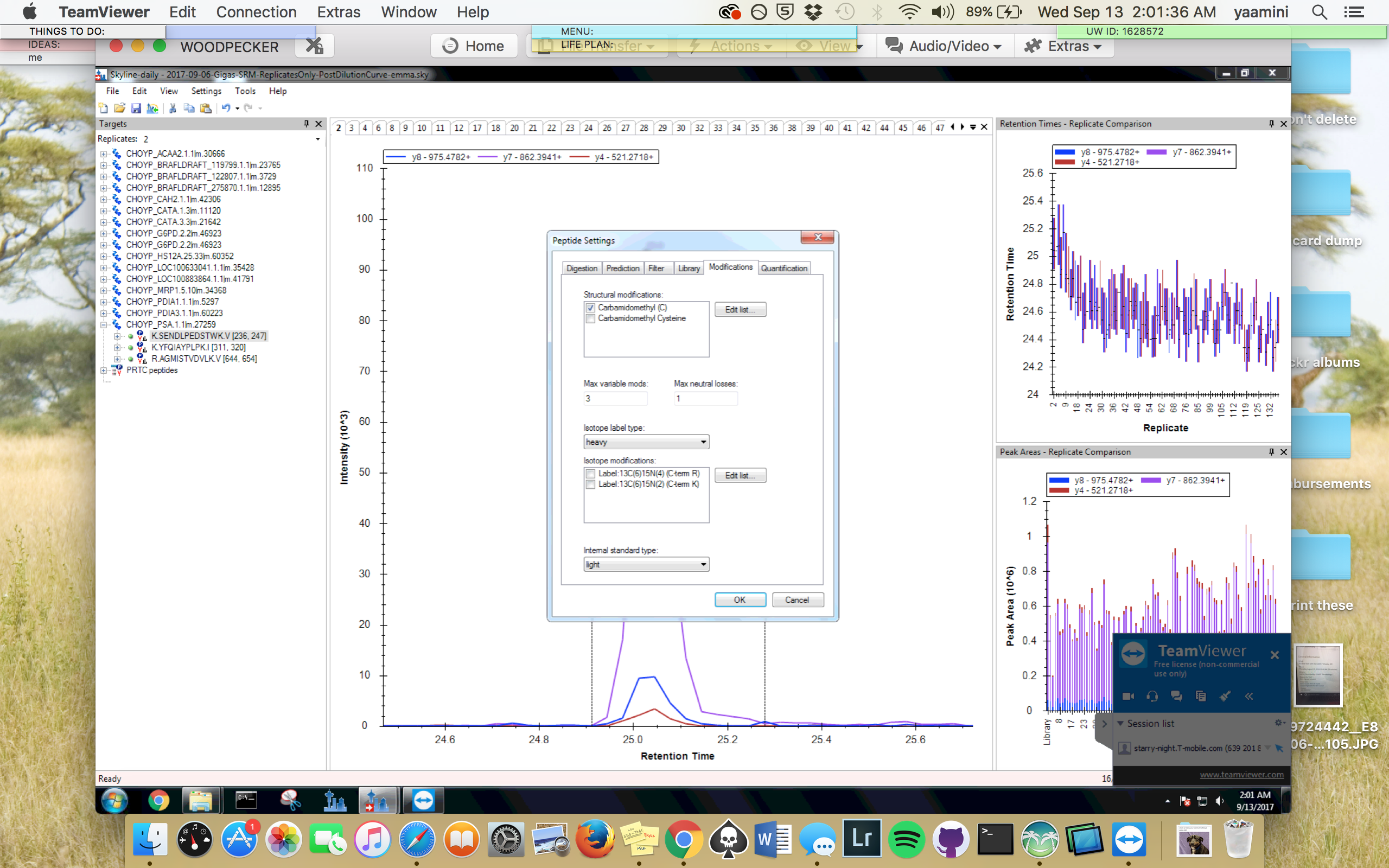Expand the PRTC peptides node
Viewport: 1389px width, 868px height.
103,371
